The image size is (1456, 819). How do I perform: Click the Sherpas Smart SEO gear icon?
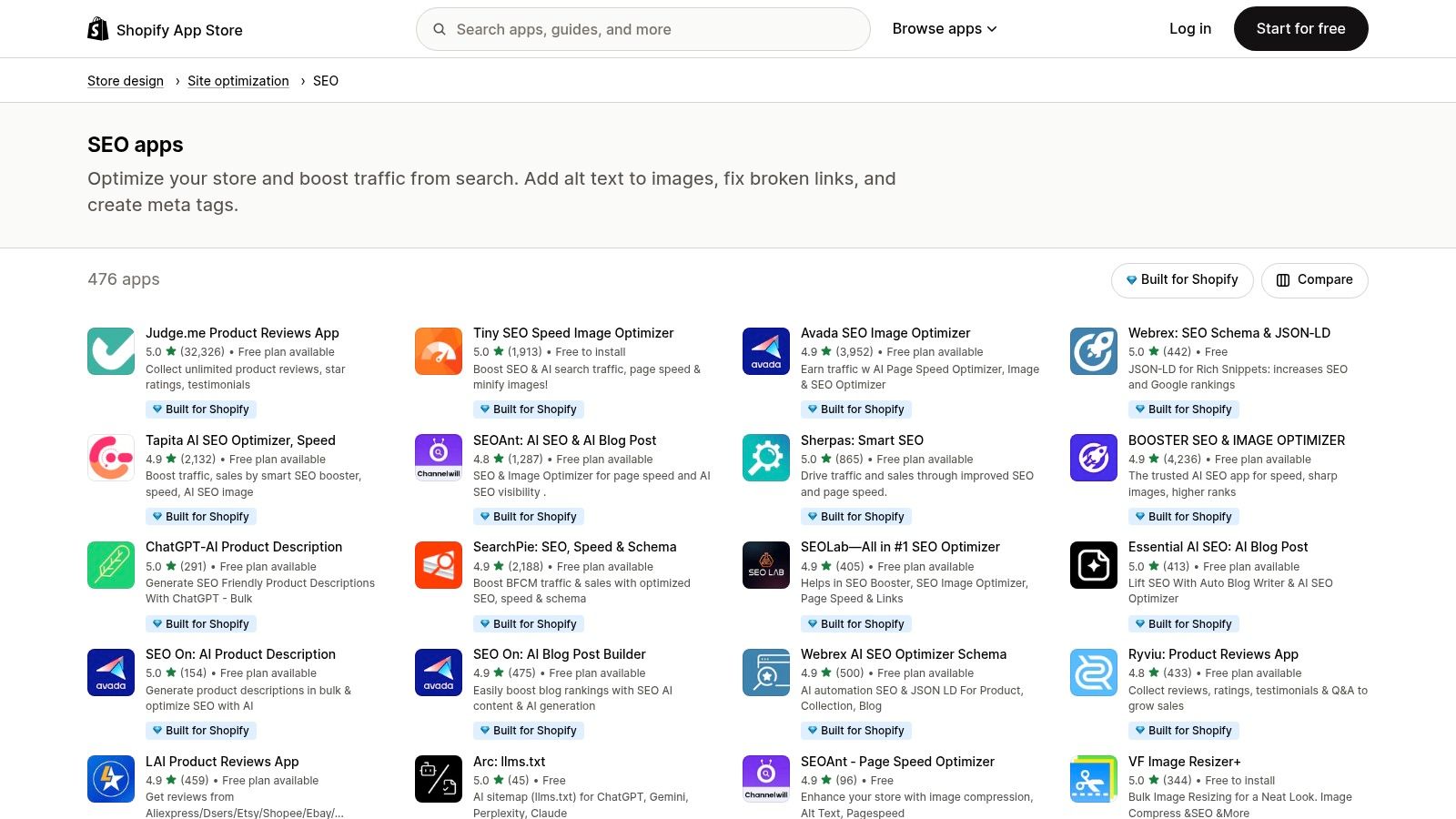765,458
